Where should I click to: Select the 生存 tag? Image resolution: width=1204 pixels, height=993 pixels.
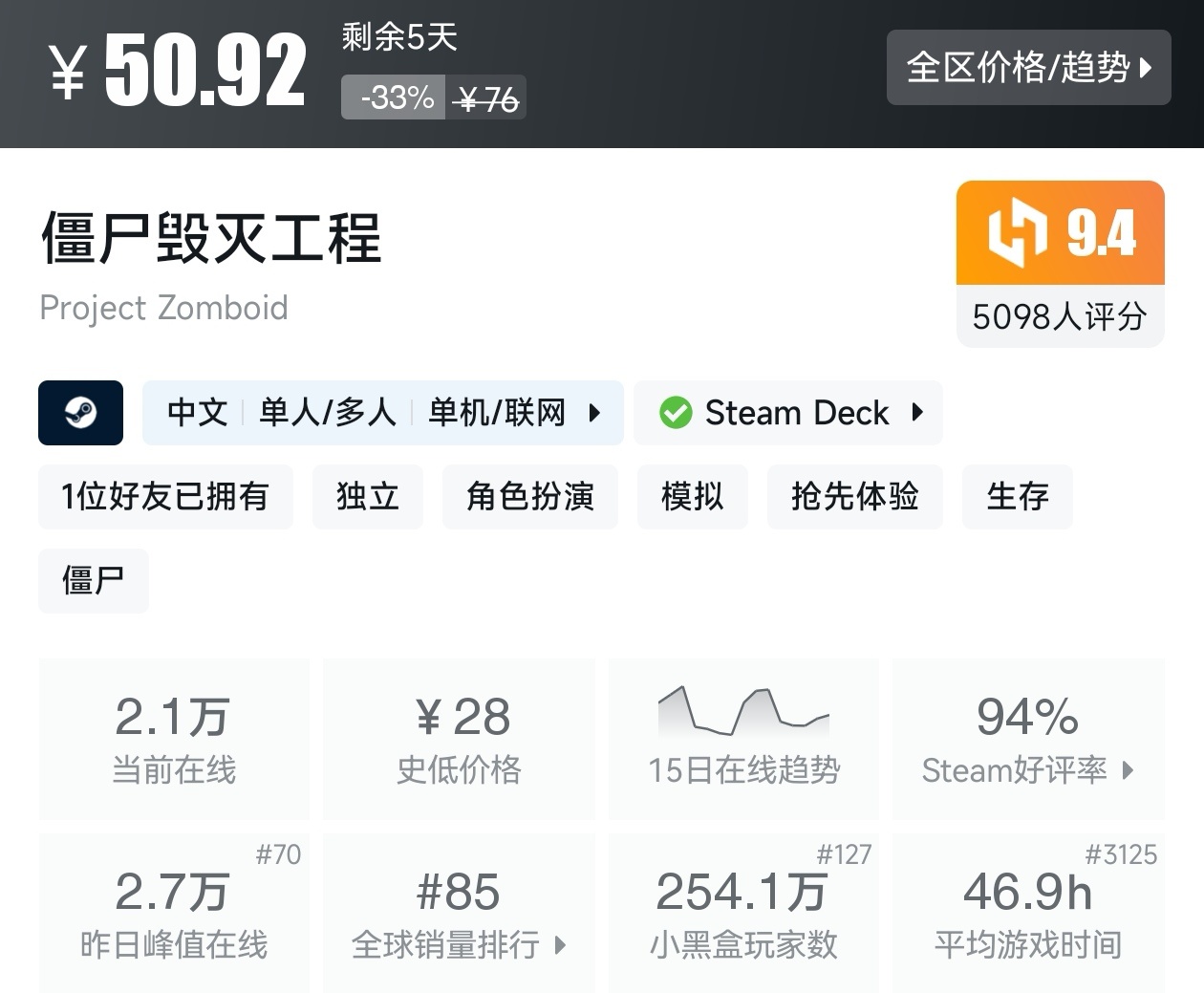pyautogui.click(x=1017, y=497)
